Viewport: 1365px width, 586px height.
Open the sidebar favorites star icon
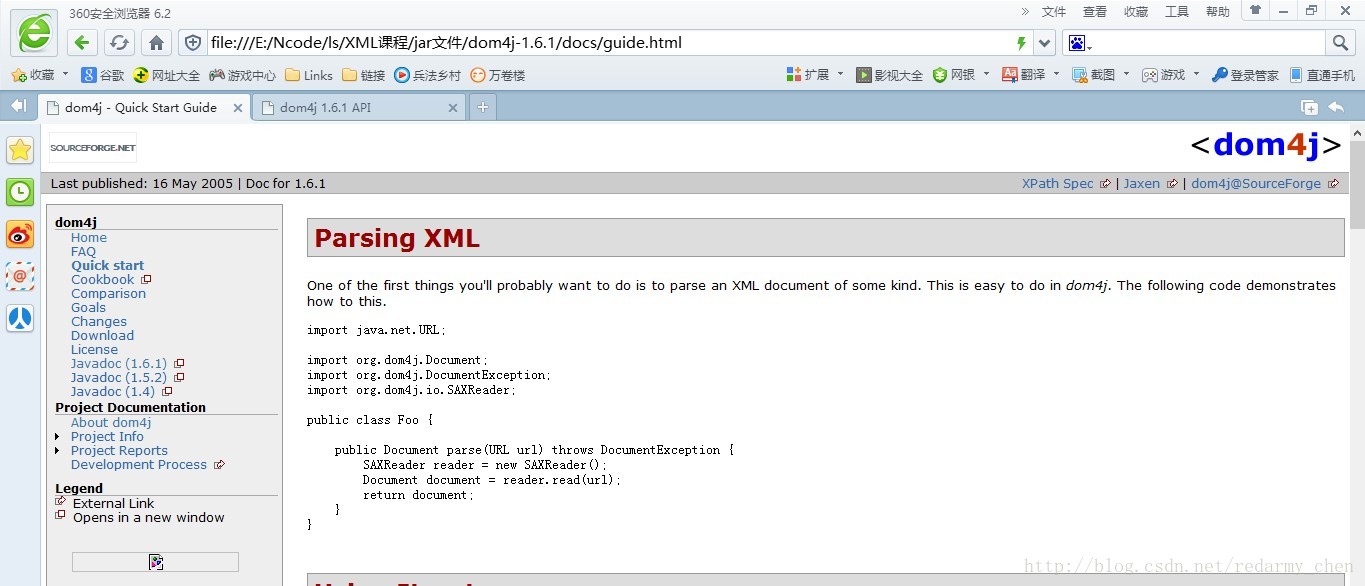[20, 150]
